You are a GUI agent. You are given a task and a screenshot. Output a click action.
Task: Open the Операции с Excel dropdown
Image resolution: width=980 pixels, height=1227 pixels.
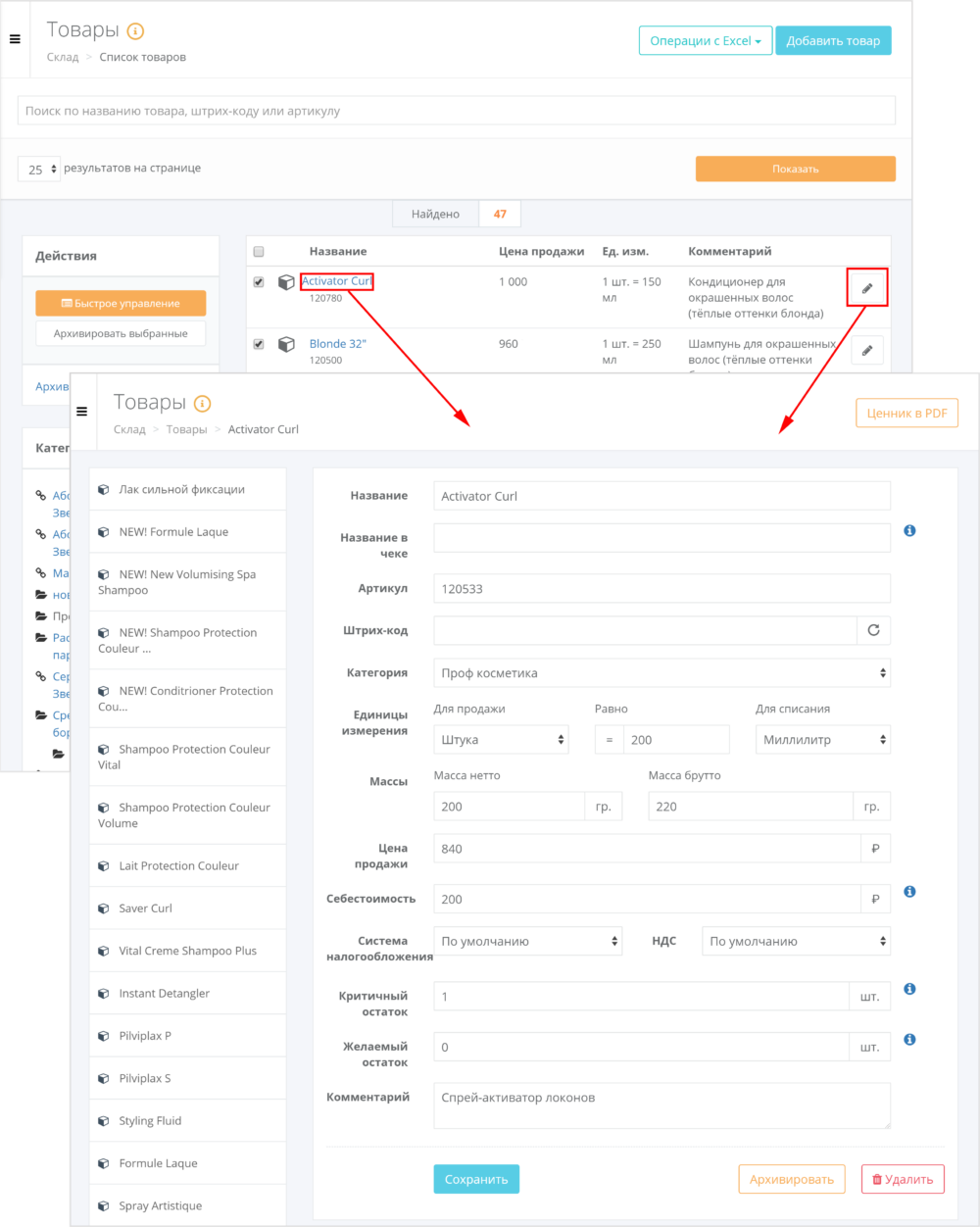[x=706, y=41]
